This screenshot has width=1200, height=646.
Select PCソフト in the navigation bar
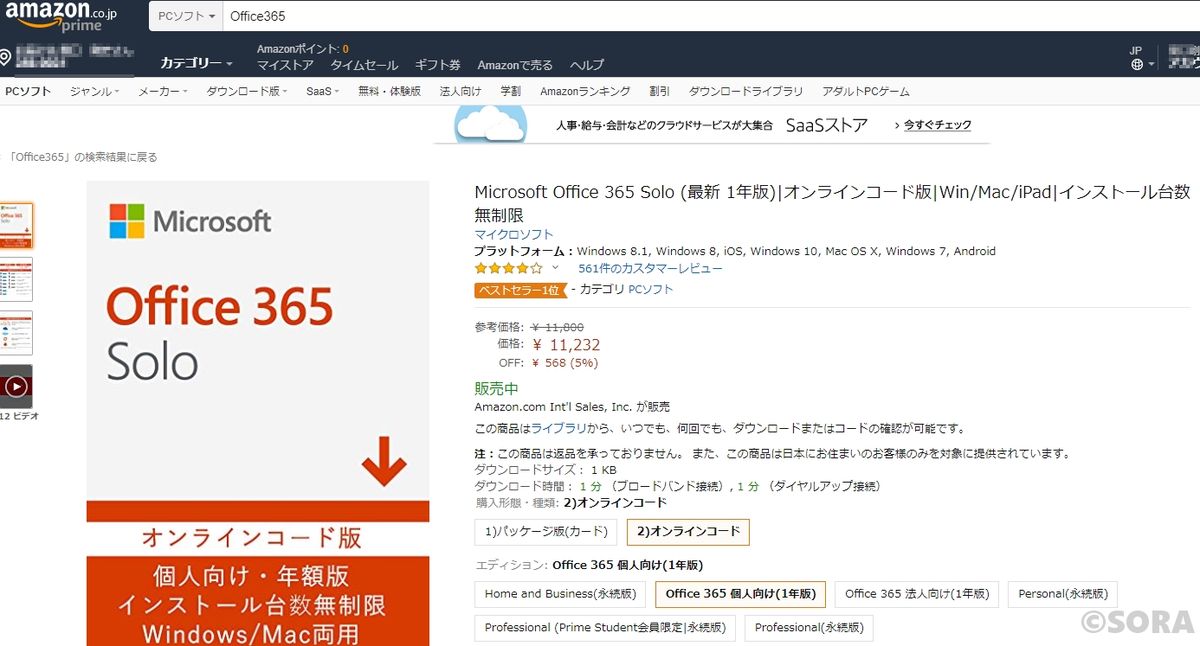click(26, 90)
